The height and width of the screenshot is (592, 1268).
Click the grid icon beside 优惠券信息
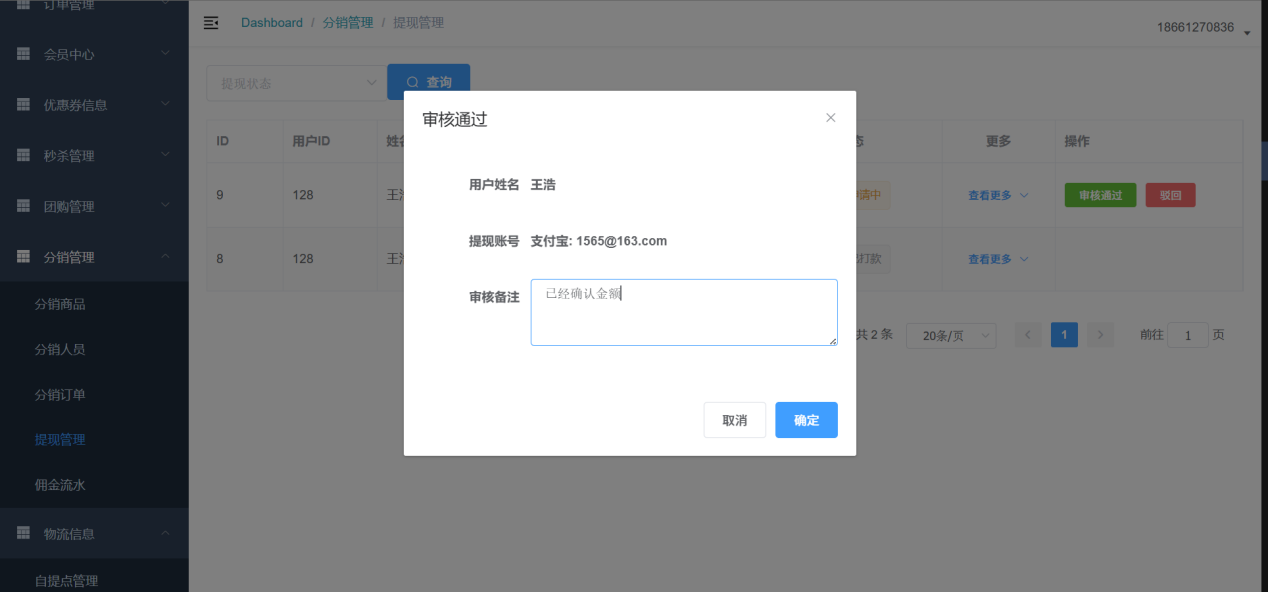[x=23, y=105]
